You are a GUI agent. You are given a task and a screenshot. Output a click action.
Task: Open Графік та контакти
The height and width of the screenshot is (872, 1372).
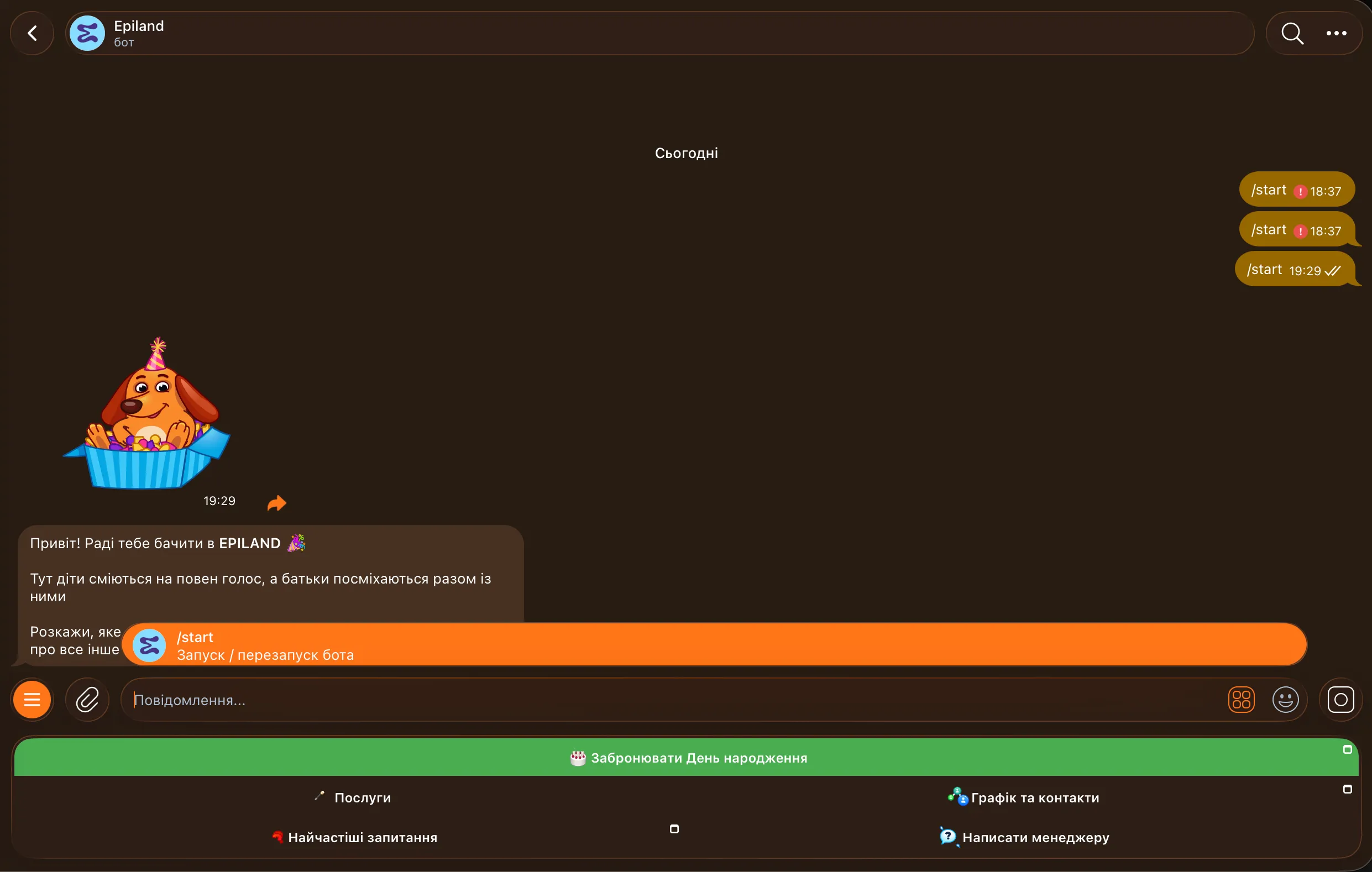(1023, 797)
